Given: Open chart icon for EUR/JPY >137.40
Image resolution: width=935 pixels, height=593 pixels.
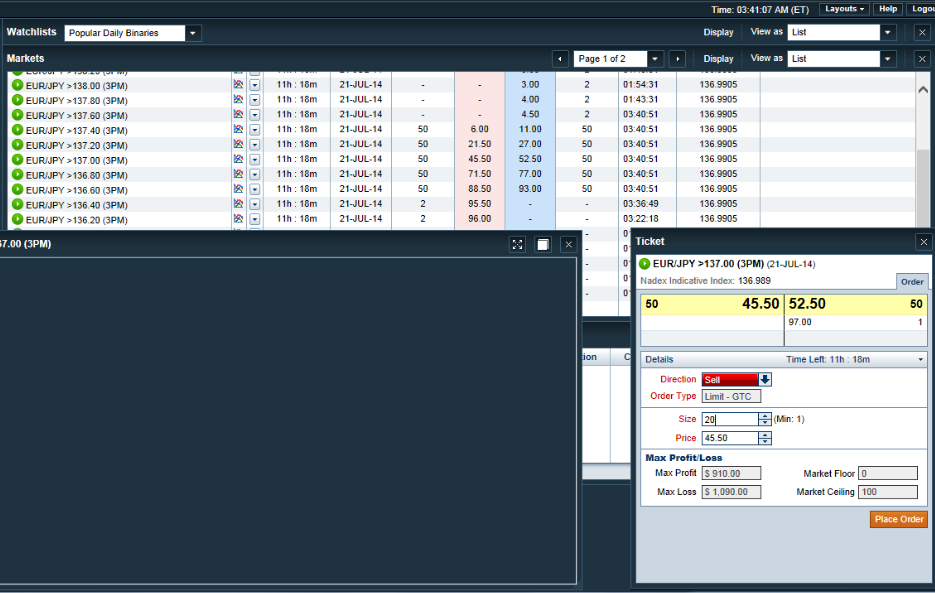Looking at the screenshot, I should (239, 129).
